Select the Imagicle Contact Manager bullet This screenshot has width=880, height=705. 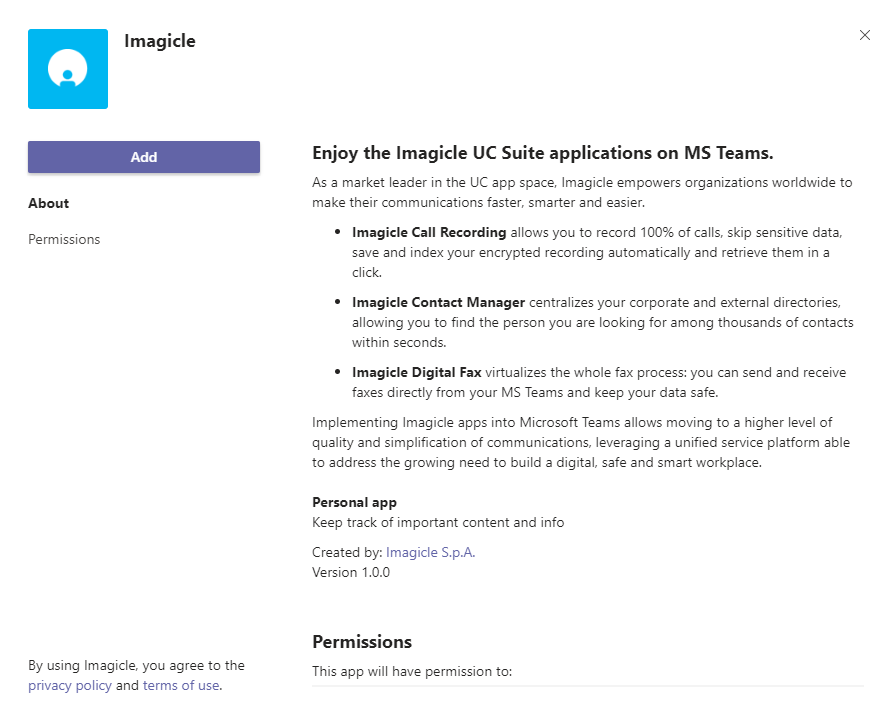coord(439,302)
